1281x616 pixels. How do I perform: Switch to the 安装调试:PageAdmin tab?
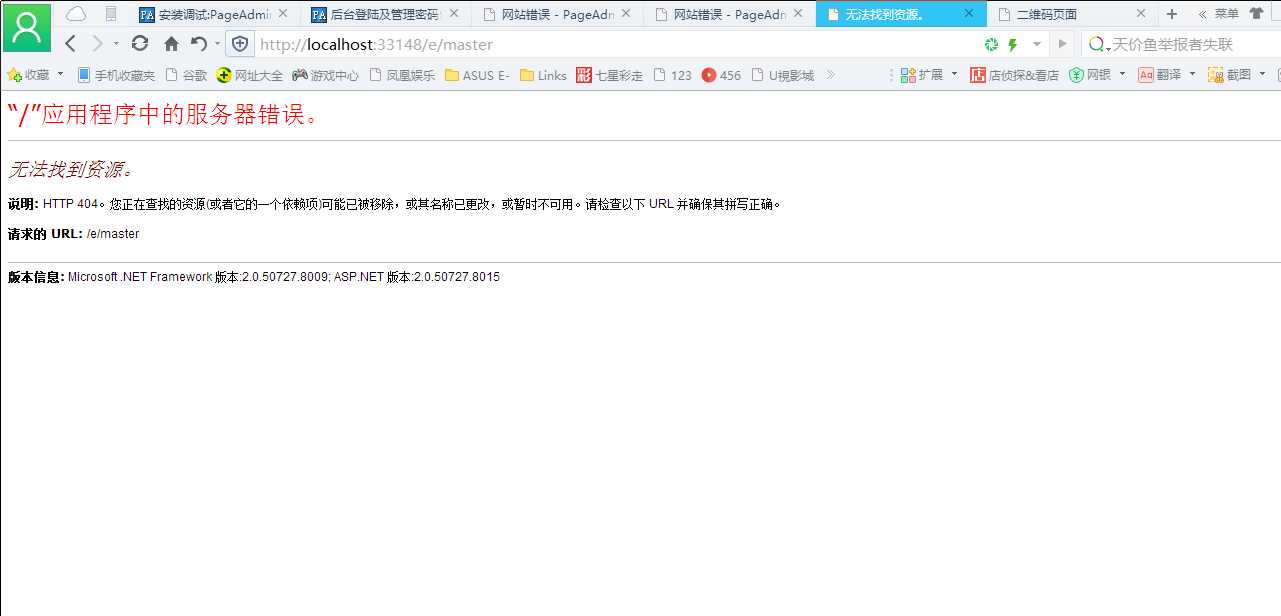(214, 14)
